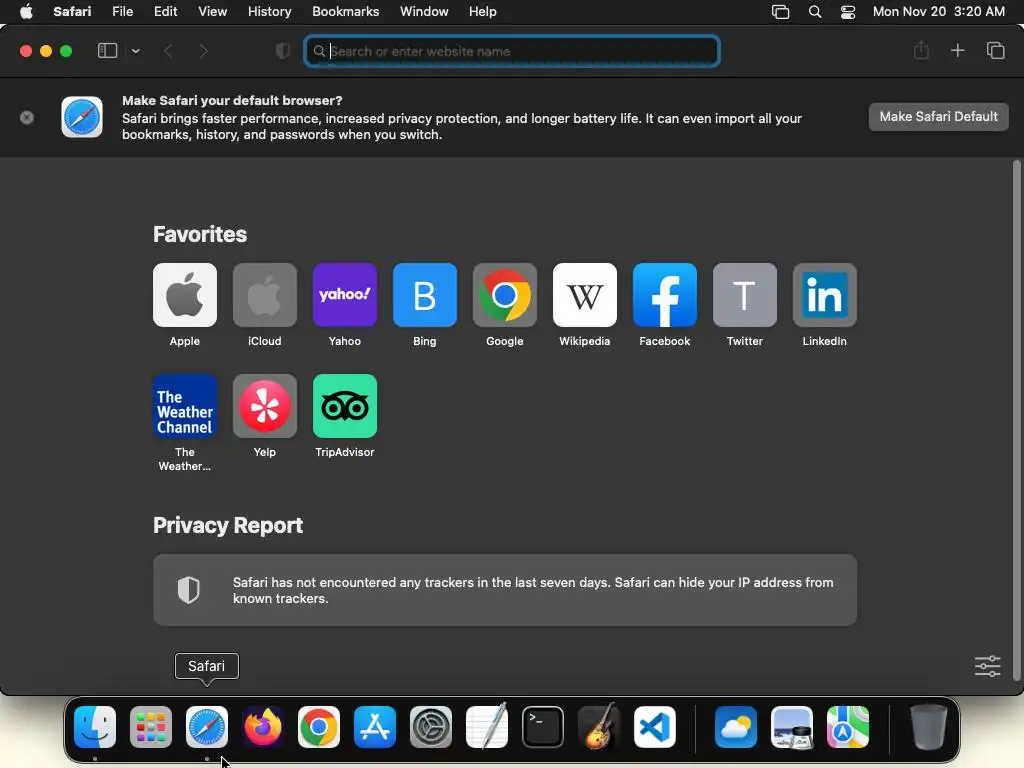
Task: Click the date and time in menu bar
Action: coord(938,12)
